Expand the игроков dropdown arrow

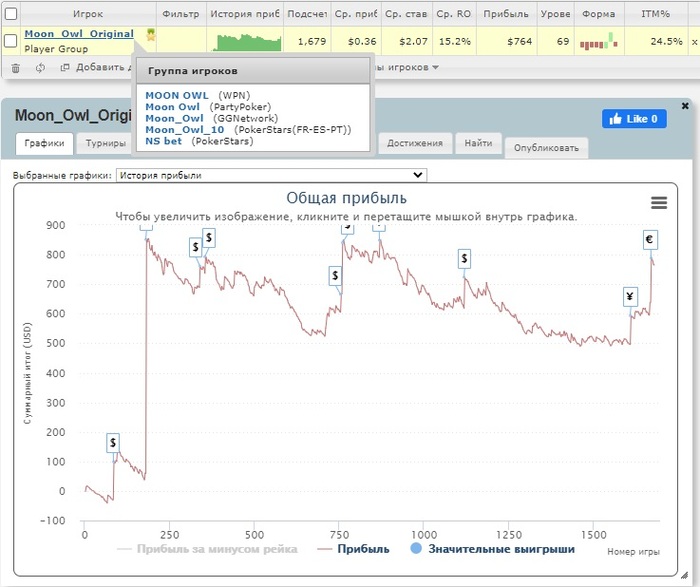coord(435,67)
